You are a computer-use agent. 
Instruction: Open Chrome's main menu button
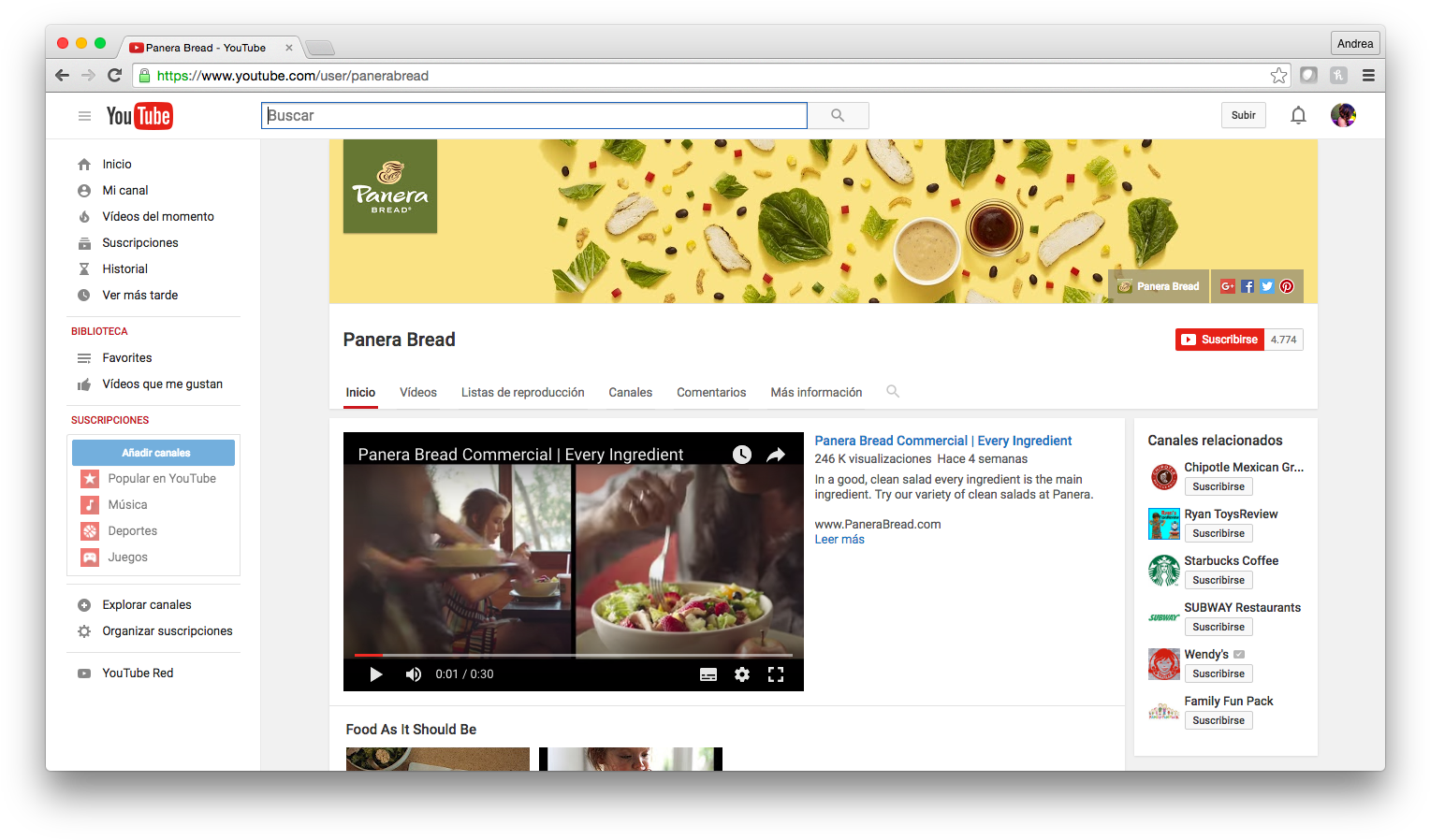1368,76
